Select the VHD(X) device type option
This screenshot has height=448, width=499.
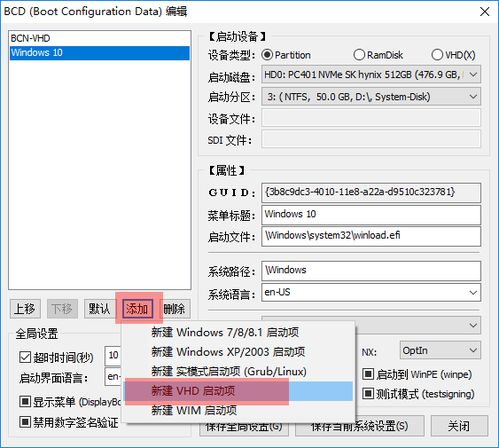click(x=437, y=55)
